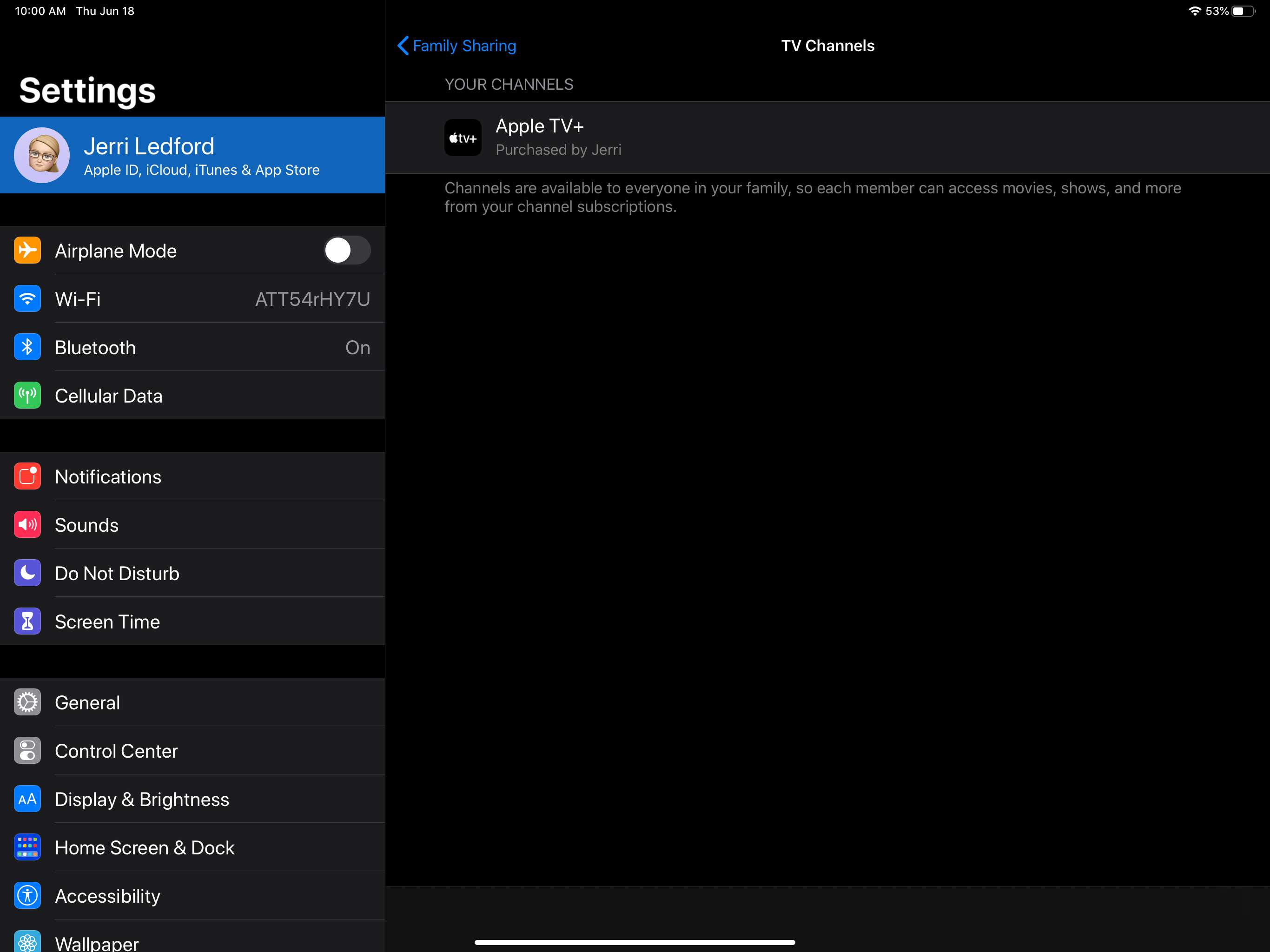
Task: Tap the TV Channels page title
Action: tap(827, 46)
